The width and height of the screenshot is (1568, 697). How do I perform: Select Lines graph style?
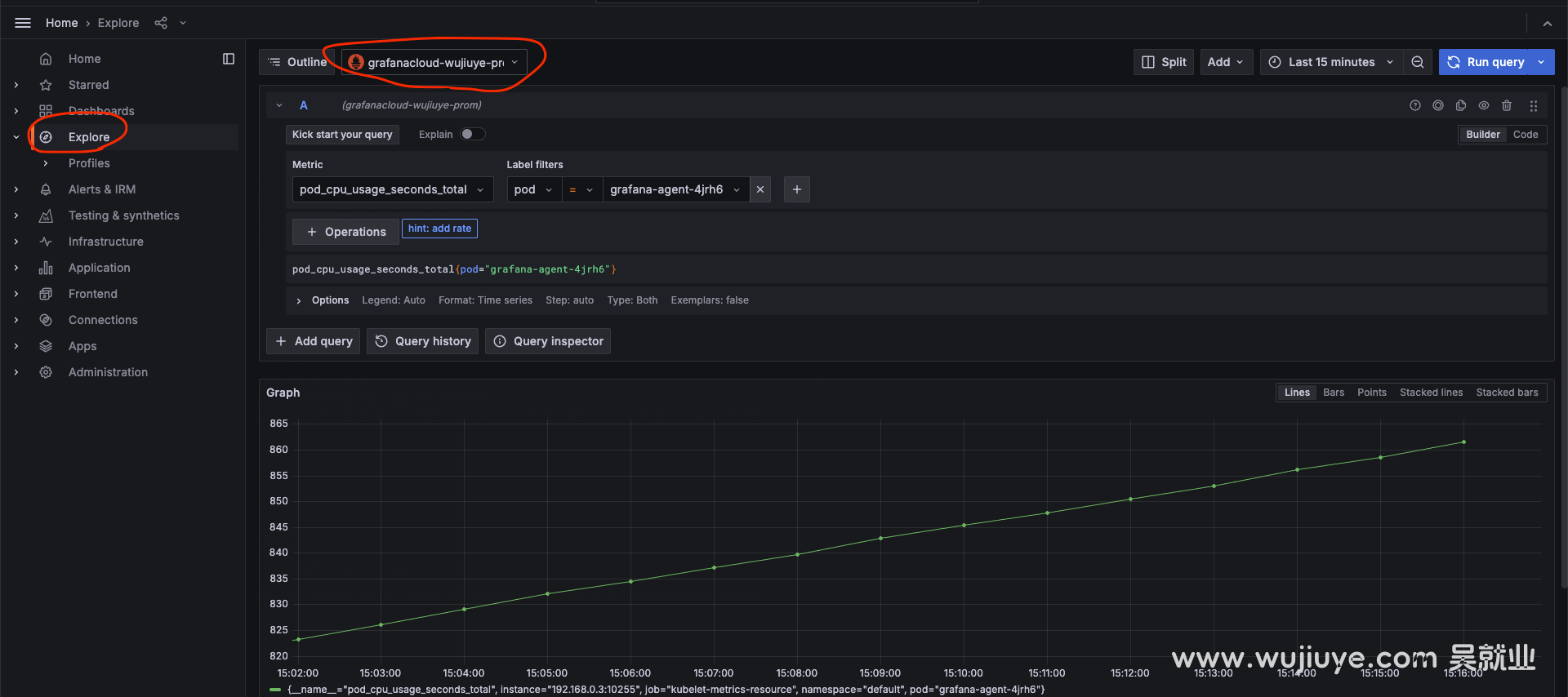[1297, 393]
